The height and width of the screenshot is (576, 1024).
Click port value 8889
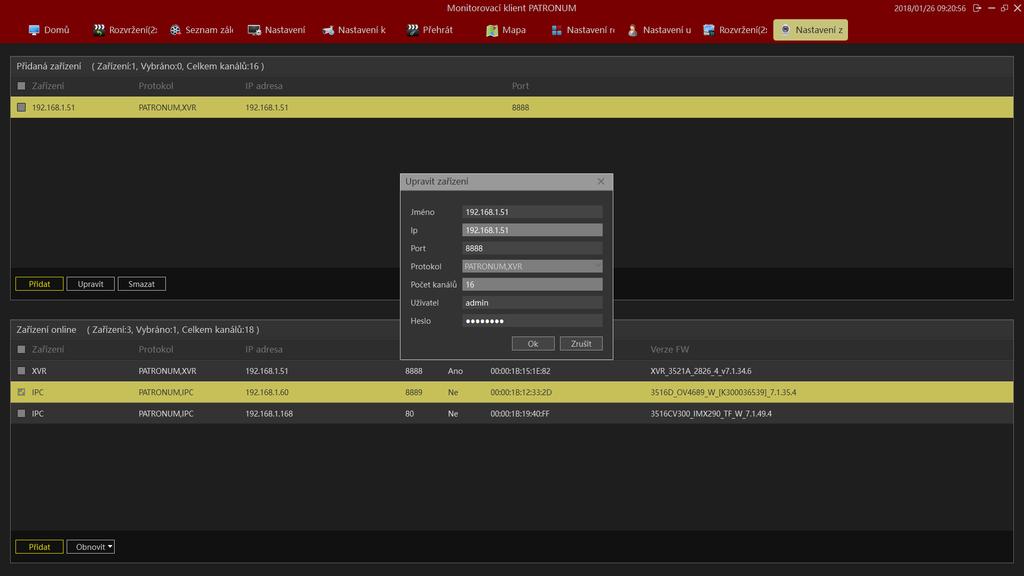coord(413,392)
